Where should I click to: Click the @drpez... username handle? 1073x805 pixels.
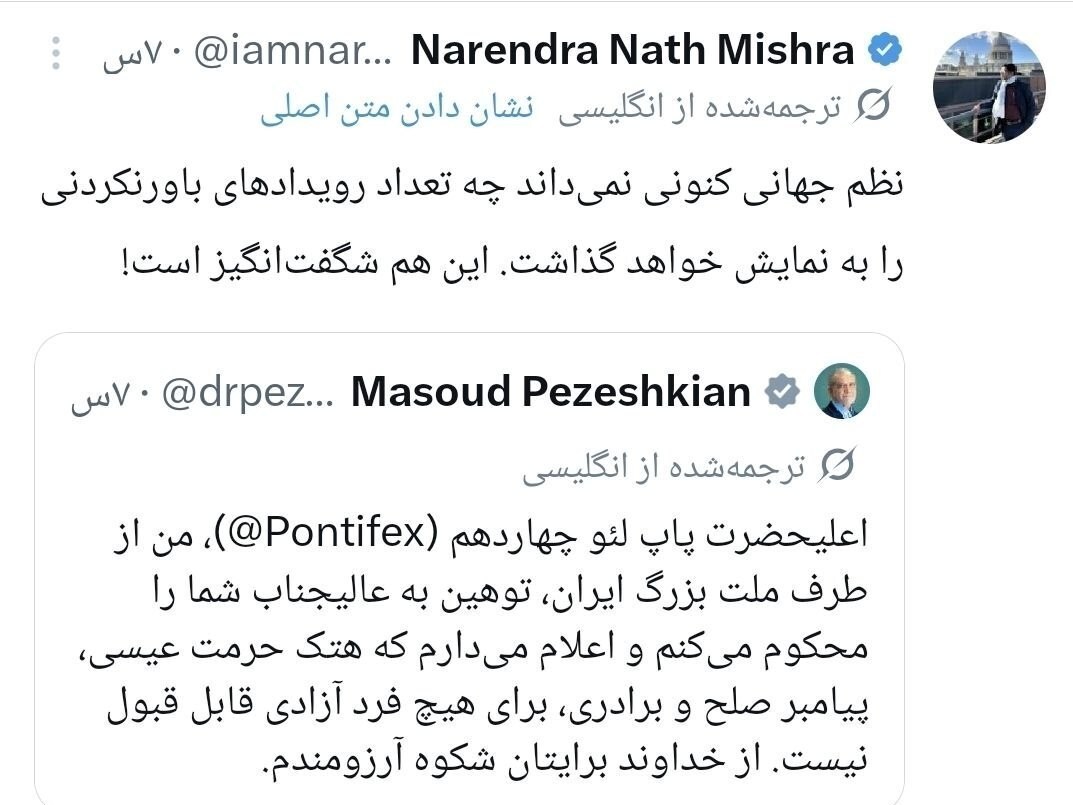coord(246,391)
